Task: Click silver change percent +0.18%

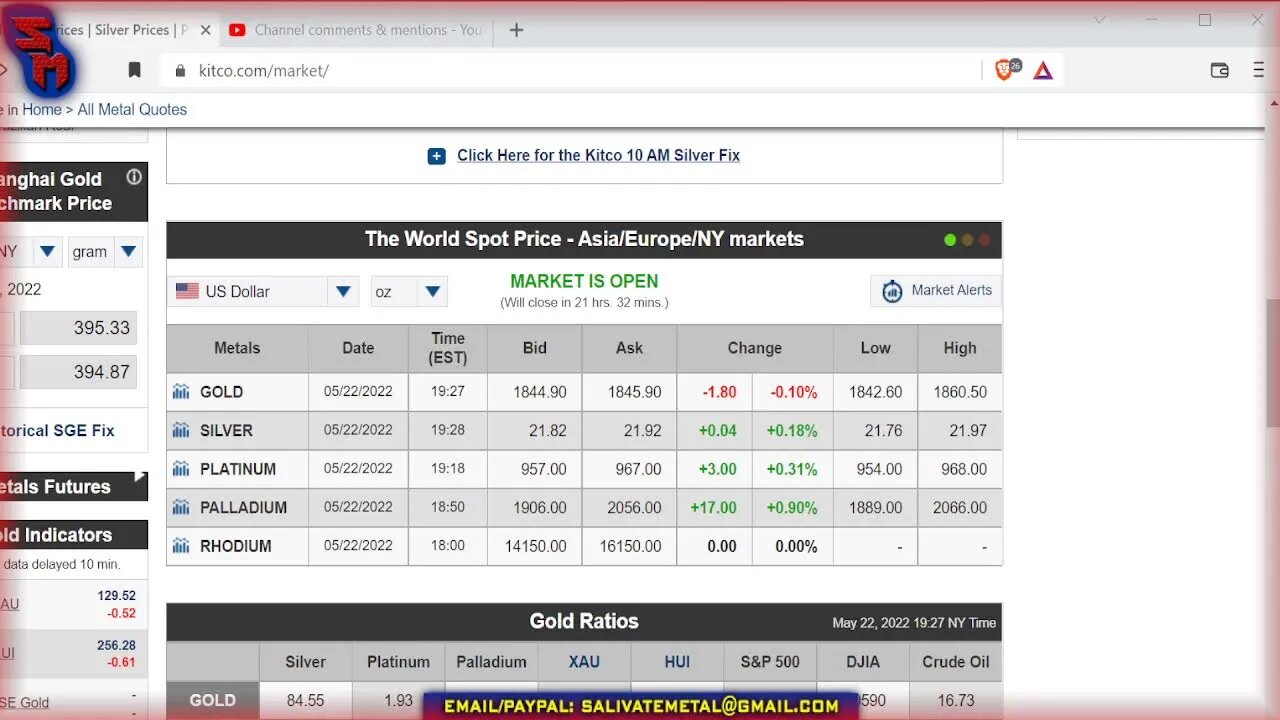Action: point(792,430)
